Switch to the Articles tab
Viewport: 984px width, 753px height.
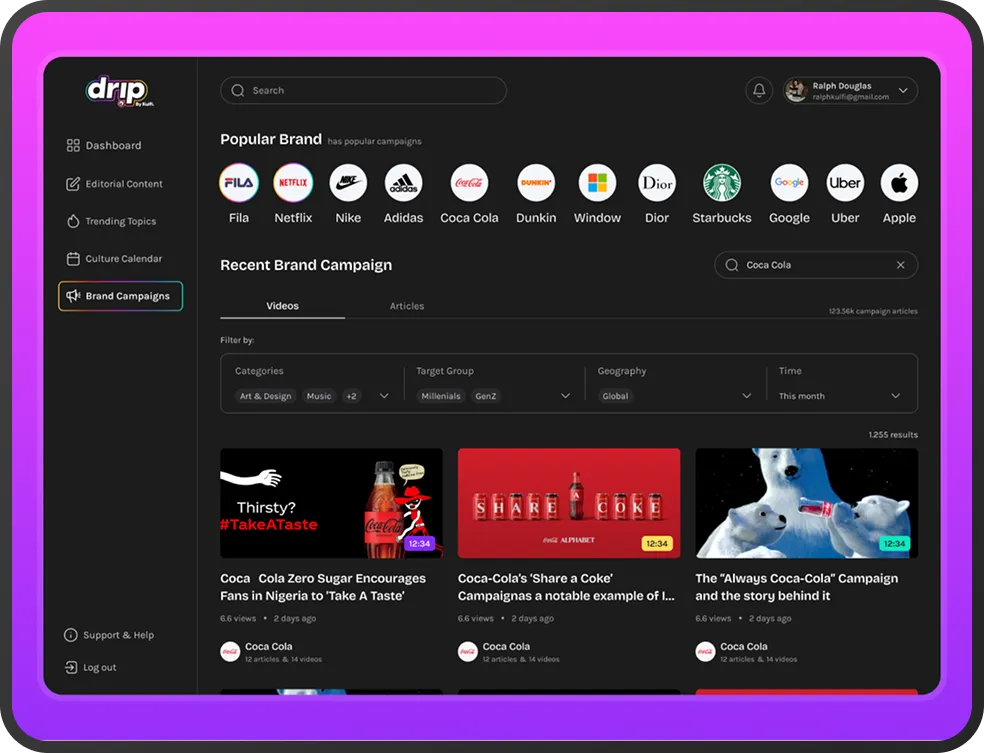point(407,306)
